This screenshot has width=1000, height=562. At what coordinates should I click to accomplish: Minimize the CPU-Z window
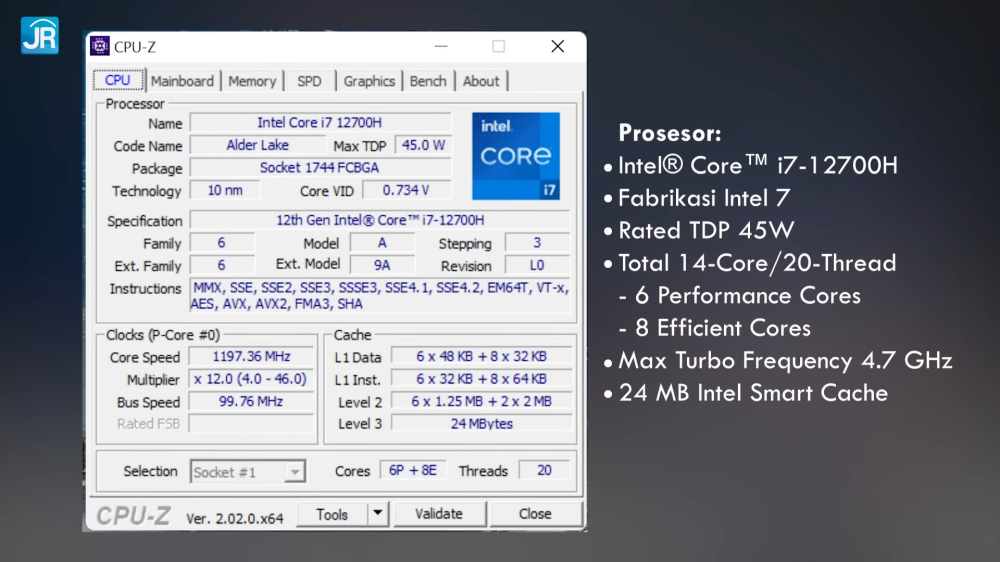440,47
